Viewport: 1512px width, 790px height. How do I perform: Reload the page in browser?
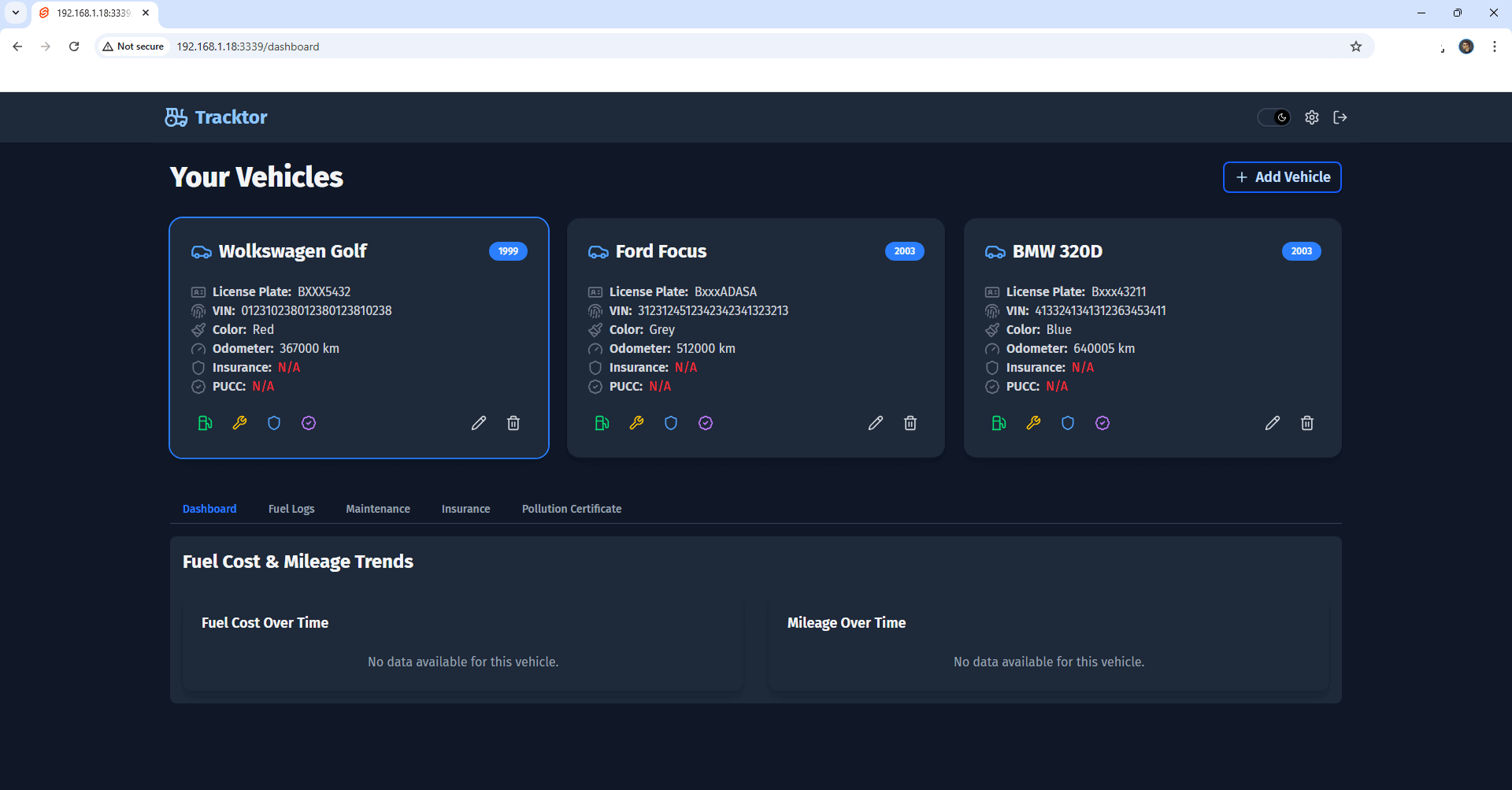point(74,46)
